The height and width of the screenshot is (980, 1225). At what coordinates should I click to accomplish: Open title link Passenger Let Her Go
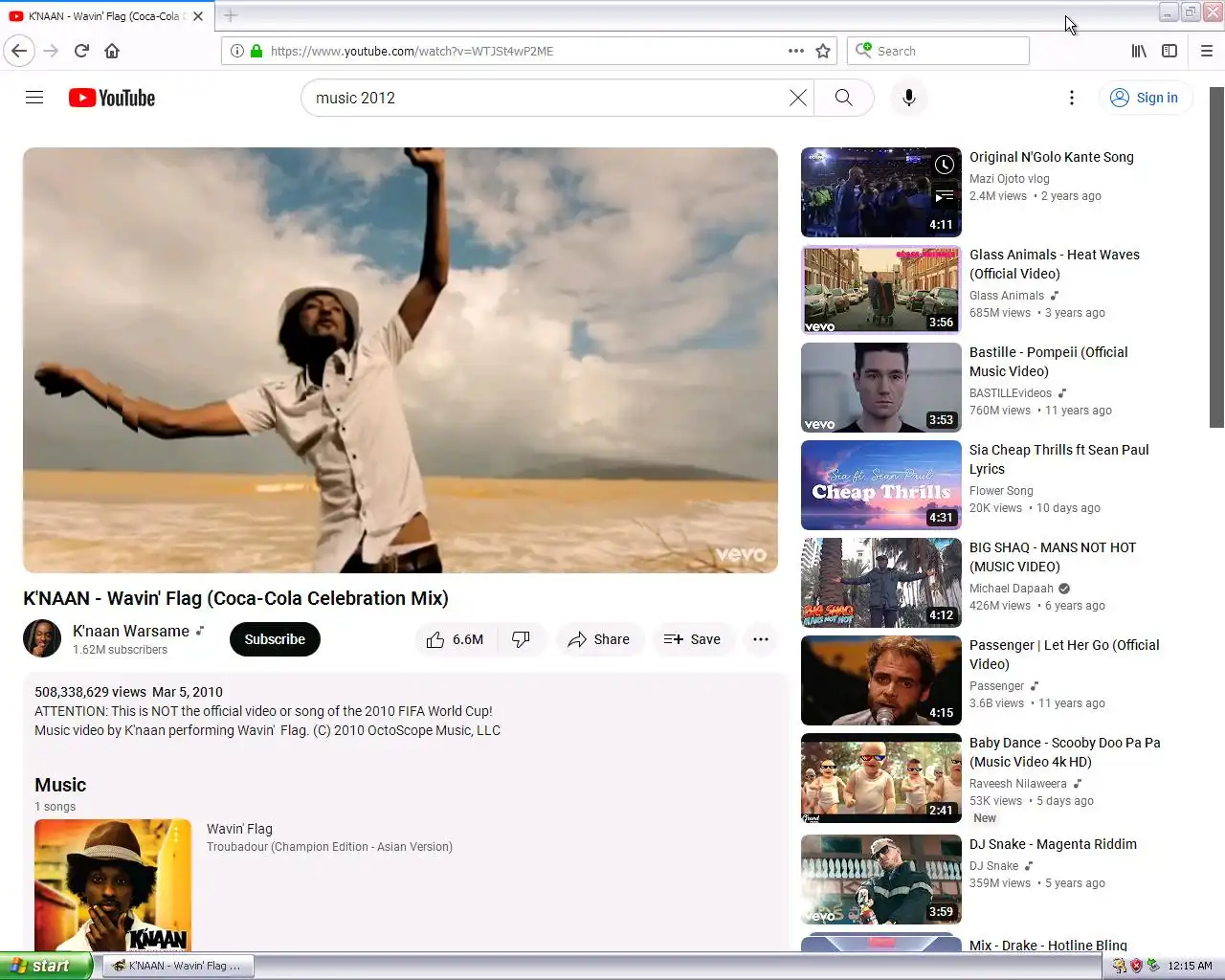(1064, 655)
